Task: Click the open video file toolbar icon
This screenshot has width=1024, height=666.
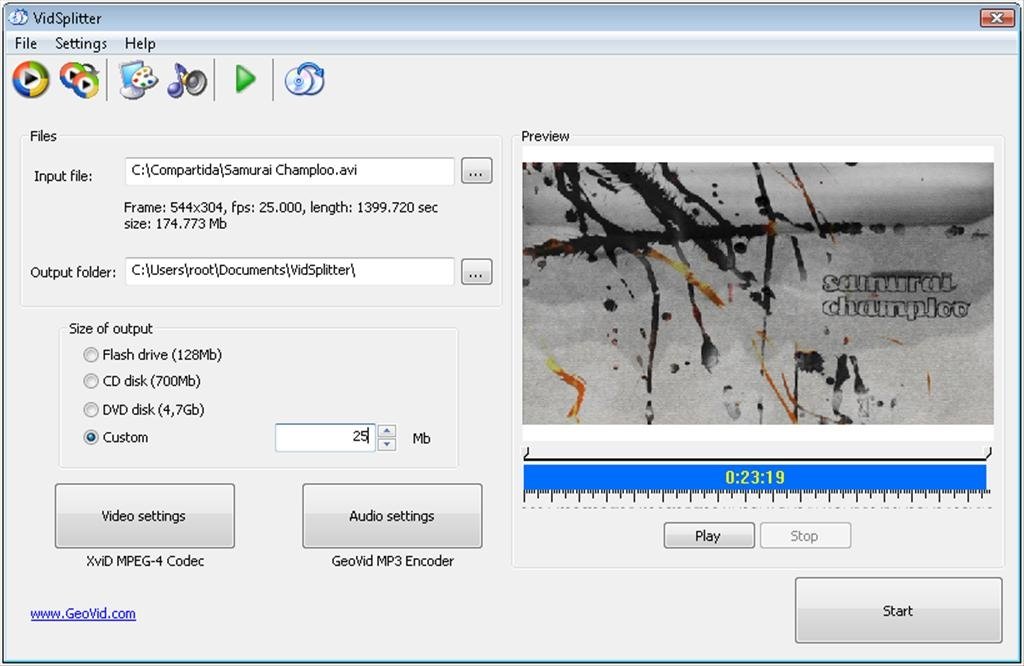Action: click(x=31, y=80)
